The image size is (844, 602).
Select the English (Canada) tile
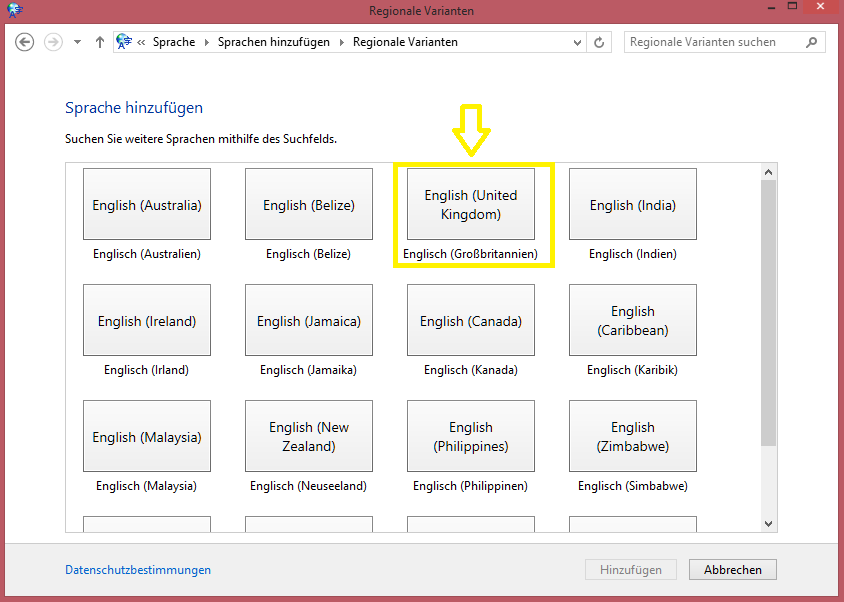(x=471, y=320)
